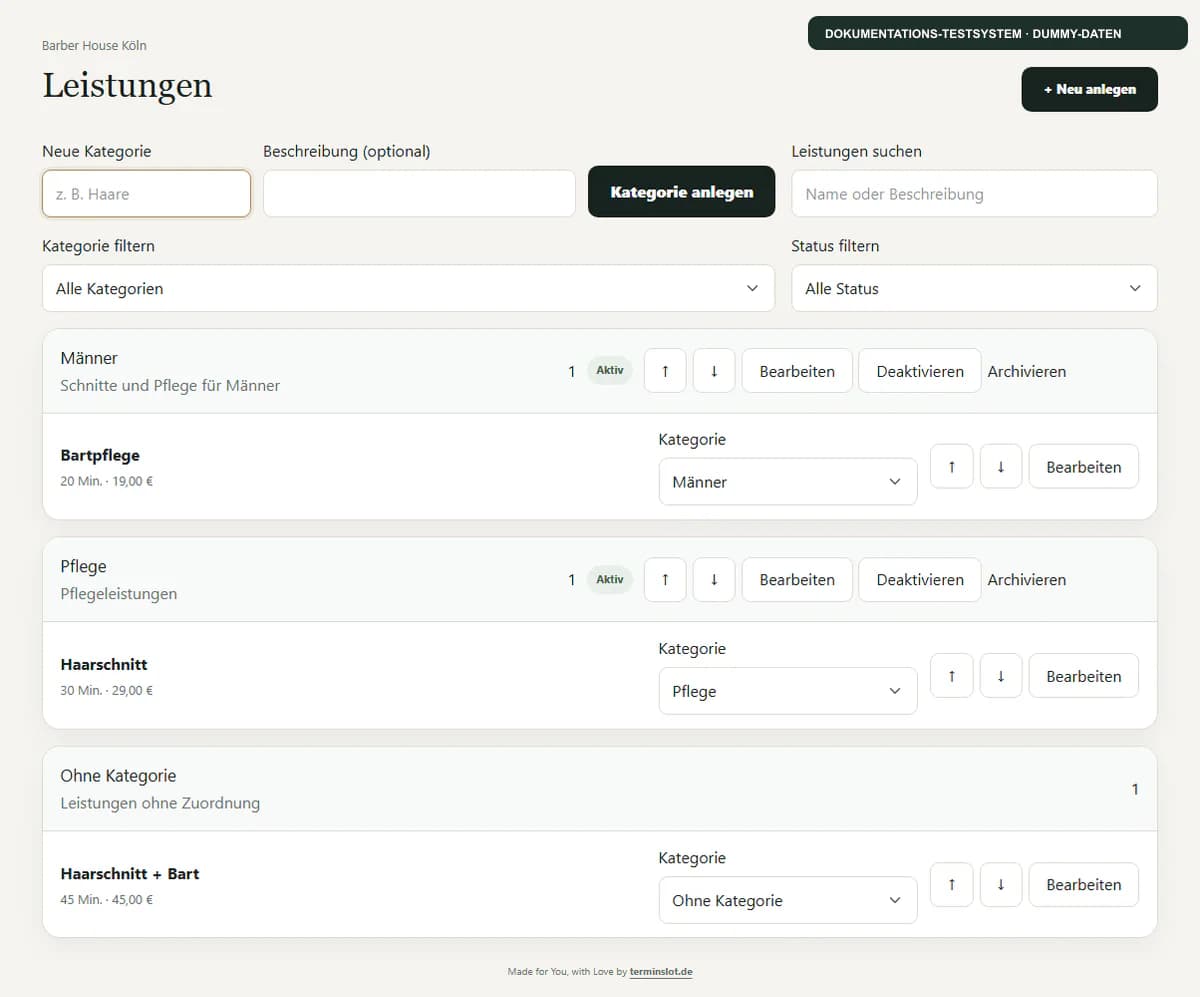
Task: Open the terminslot.de footer link
Action: pos(661,971)
